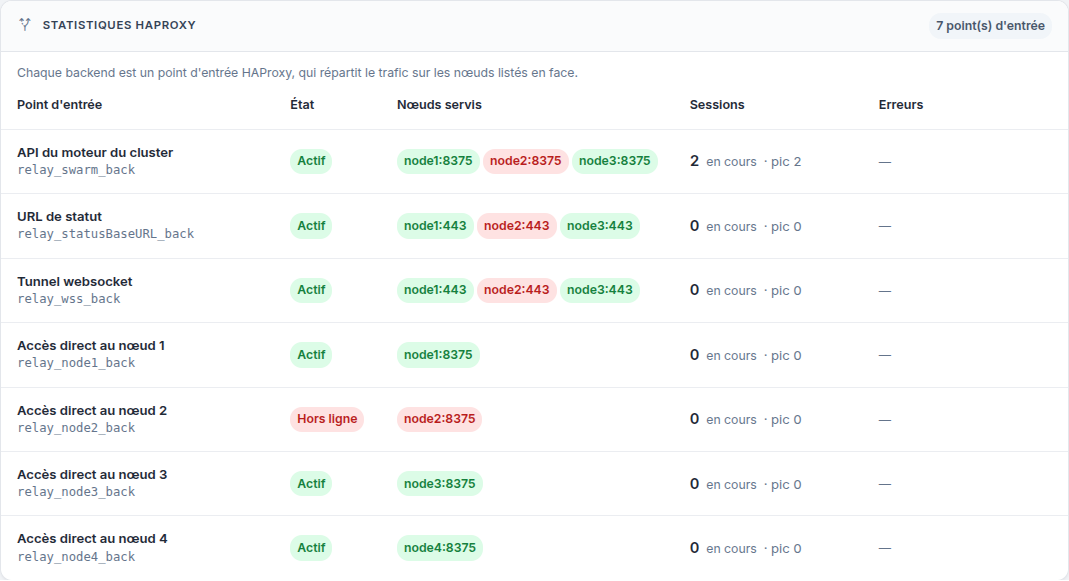Click the node4:8375 chip
Screen dimensions: 1069x581
coord(439,548)
